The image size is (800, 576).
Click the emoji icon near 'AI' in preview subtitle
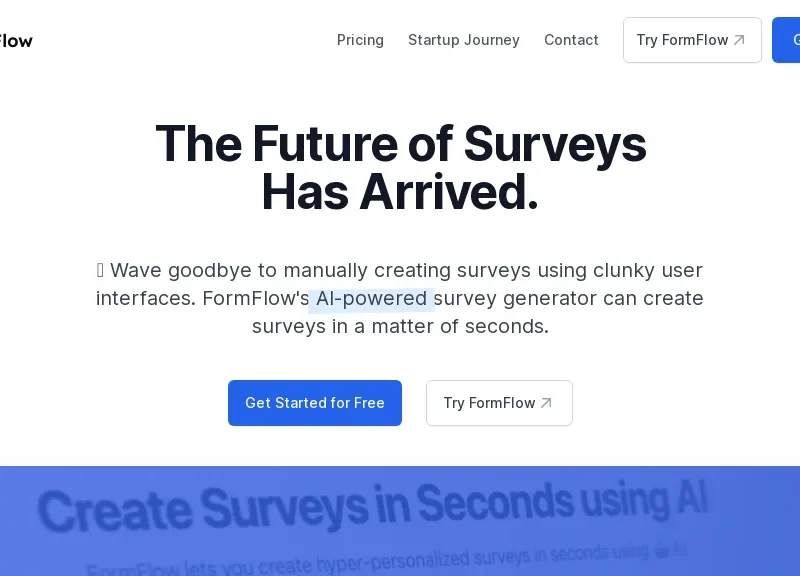click(x=661, y=550)
